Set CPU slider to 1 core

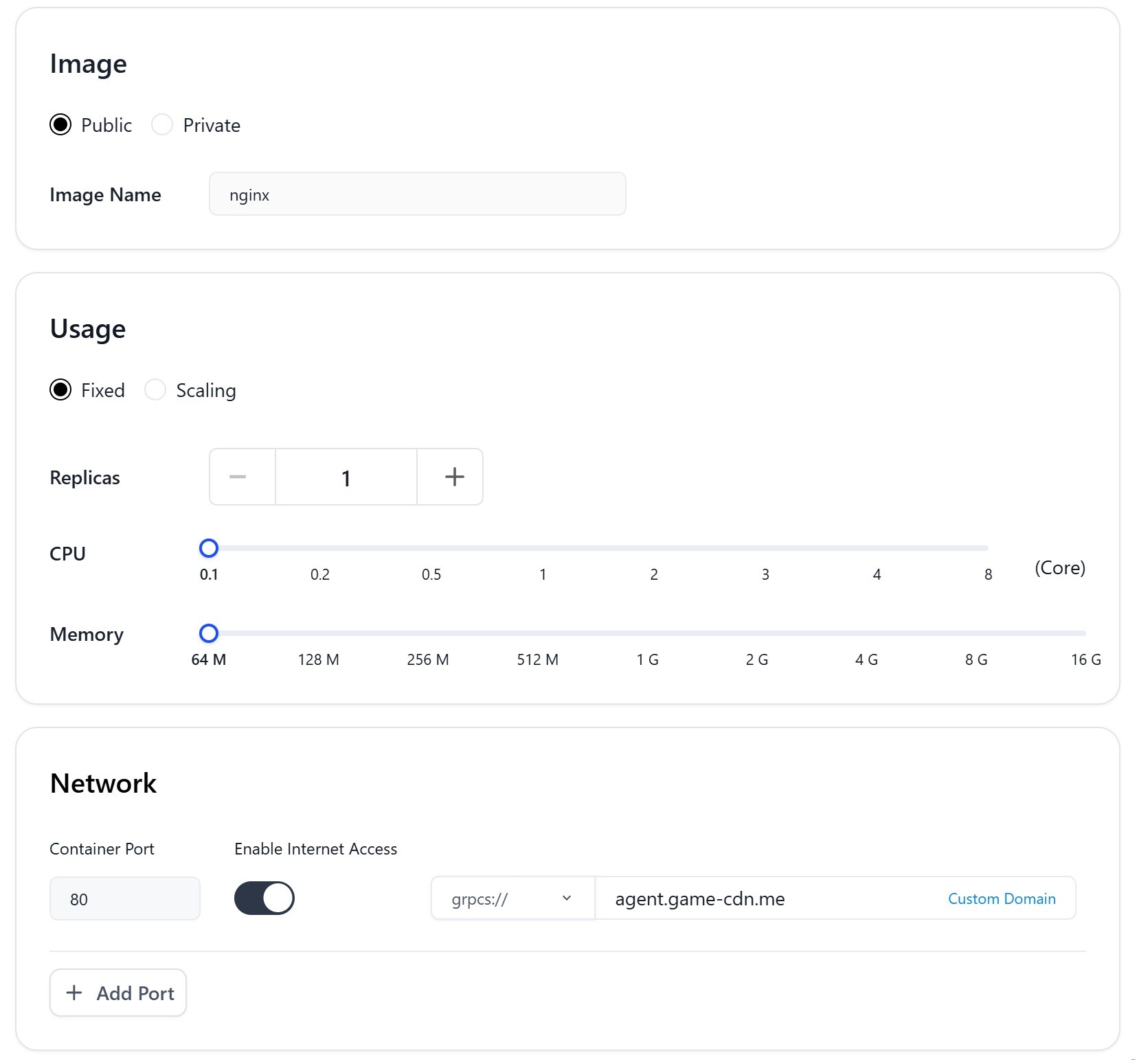[x=543, y=548]
